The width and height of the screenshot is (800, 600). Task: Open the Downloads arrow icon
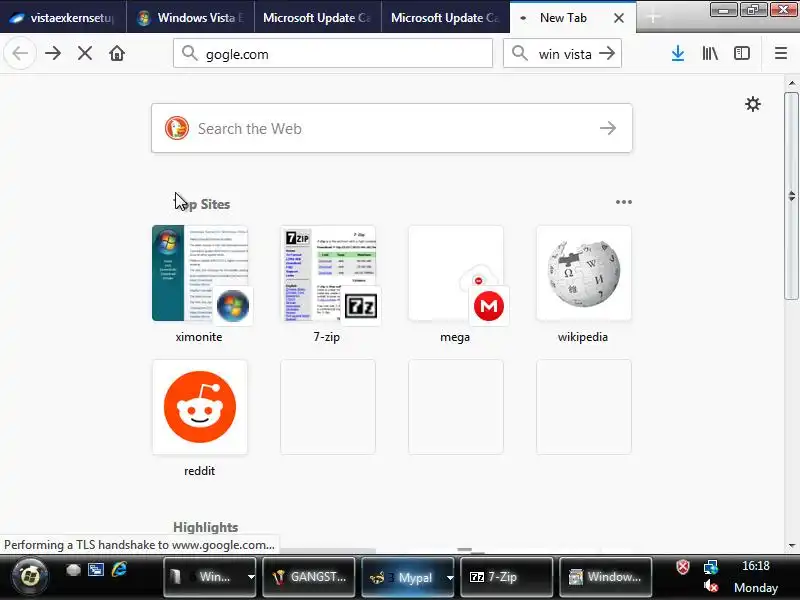(678, 53)
